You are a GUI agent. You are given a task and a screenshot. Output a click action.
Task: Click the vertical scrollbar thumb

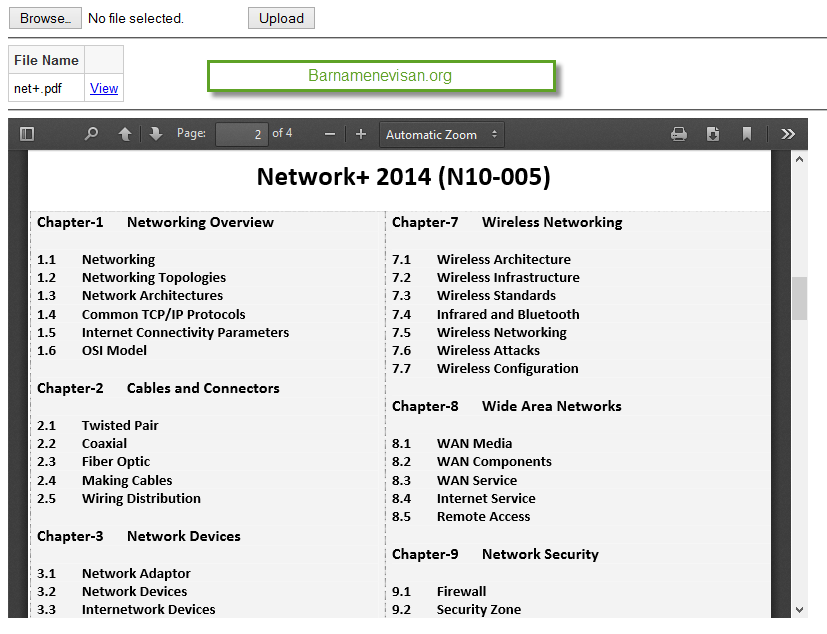(799, 298)
